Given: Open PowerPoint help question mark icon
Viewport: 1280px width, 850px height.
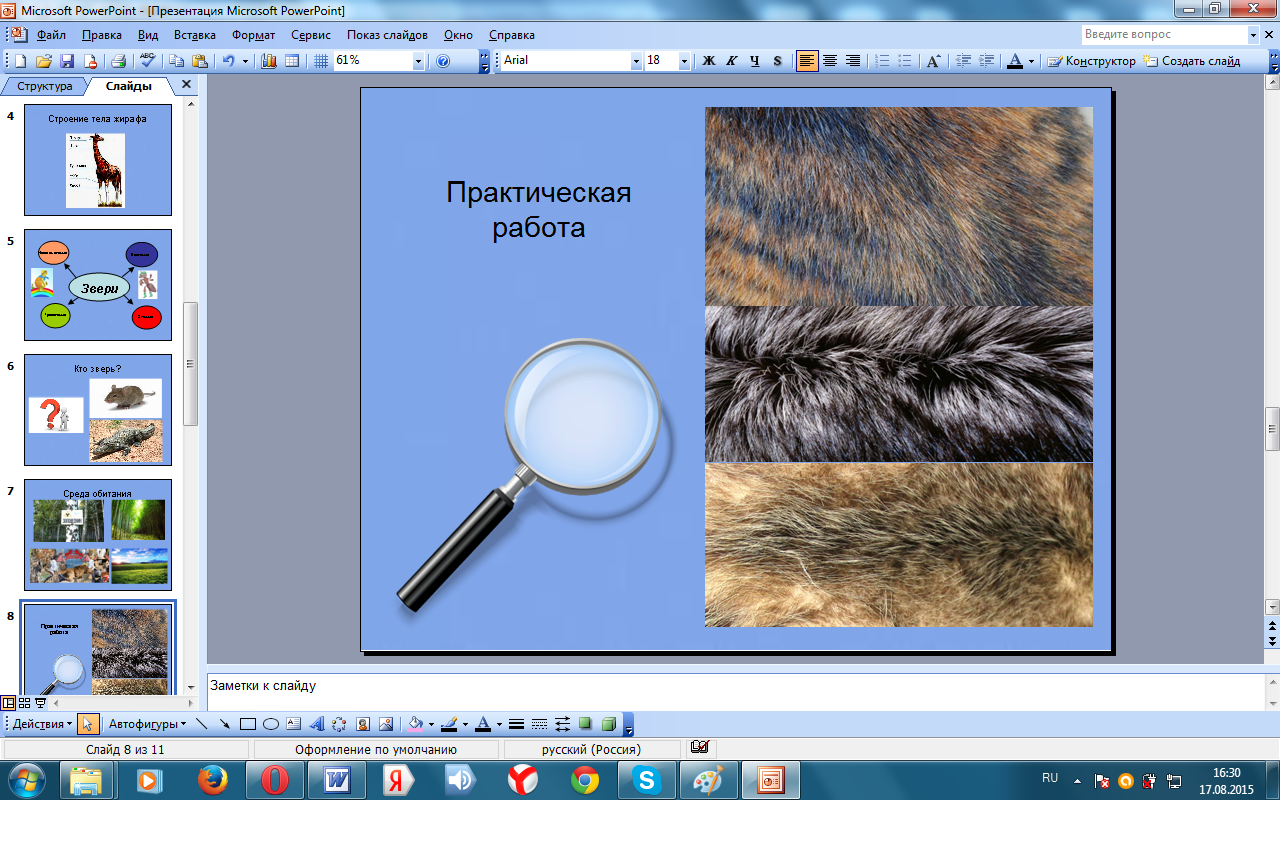Looking at the screenshot, I should pos(443,61).
